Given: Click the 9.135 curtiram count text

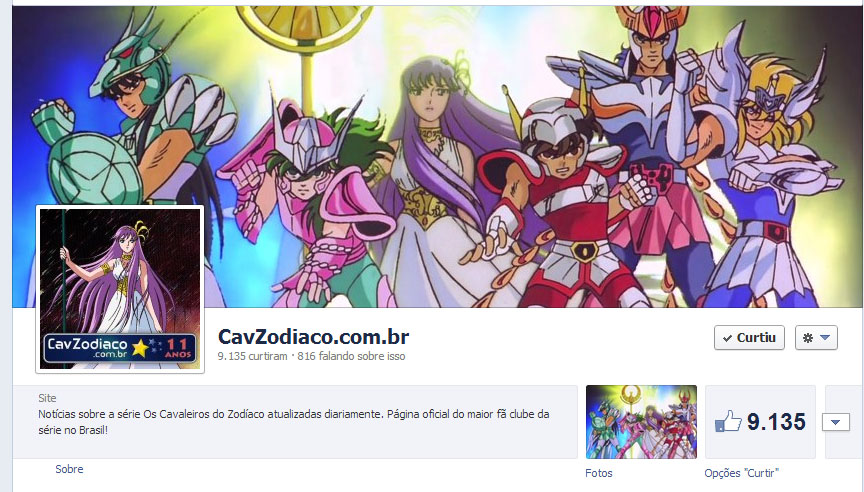Looking at the screenshot, I should pyautogui.click(x=252, y=356).
